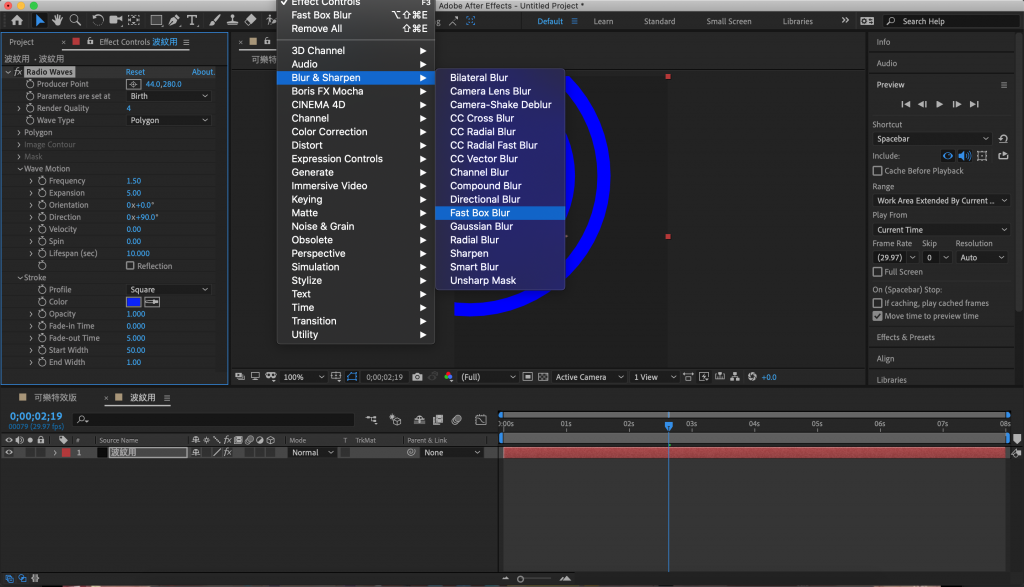The width and height of the screenshot is (1024, 587).
Task: Go to the Home screen icon
Action: [x=17, y=20]
